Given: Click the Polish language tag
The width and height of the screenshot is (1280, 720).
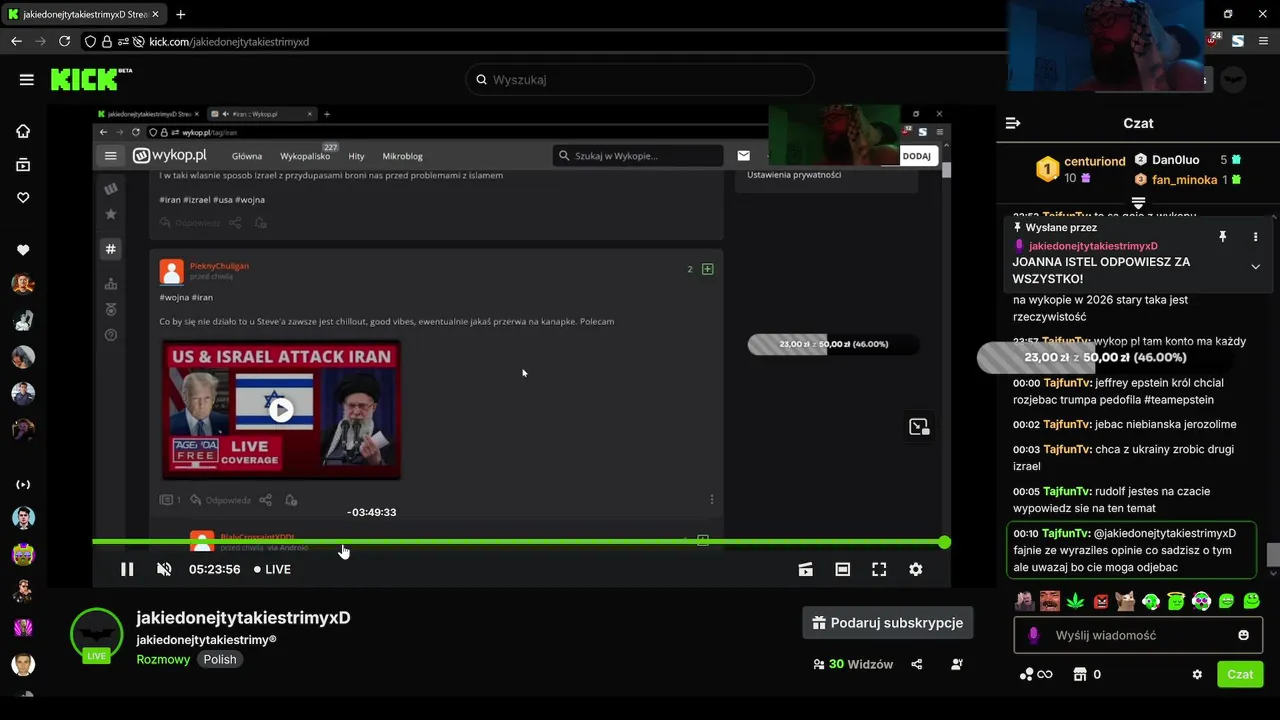Looking at the screenshot, I should point(220,659).
